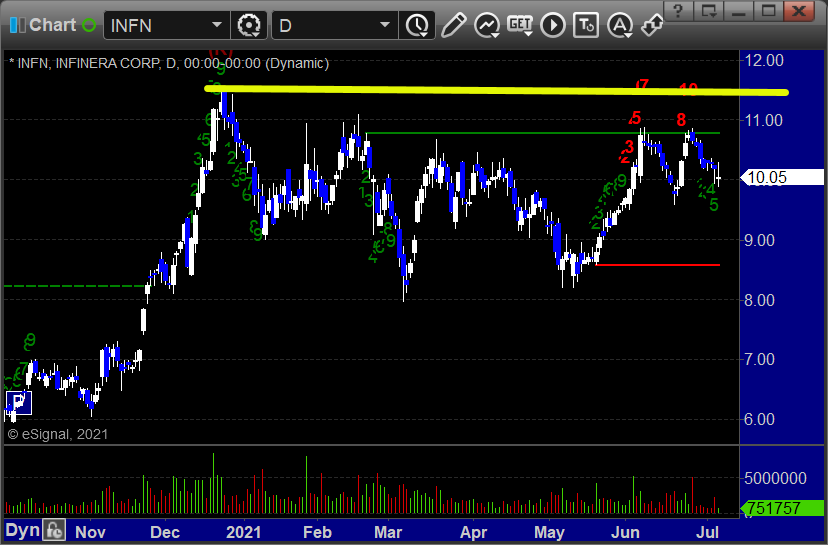Click the P marker icon on chart
Image resolution: width=828 pixels, height=545 pixels.
(18, 403)
